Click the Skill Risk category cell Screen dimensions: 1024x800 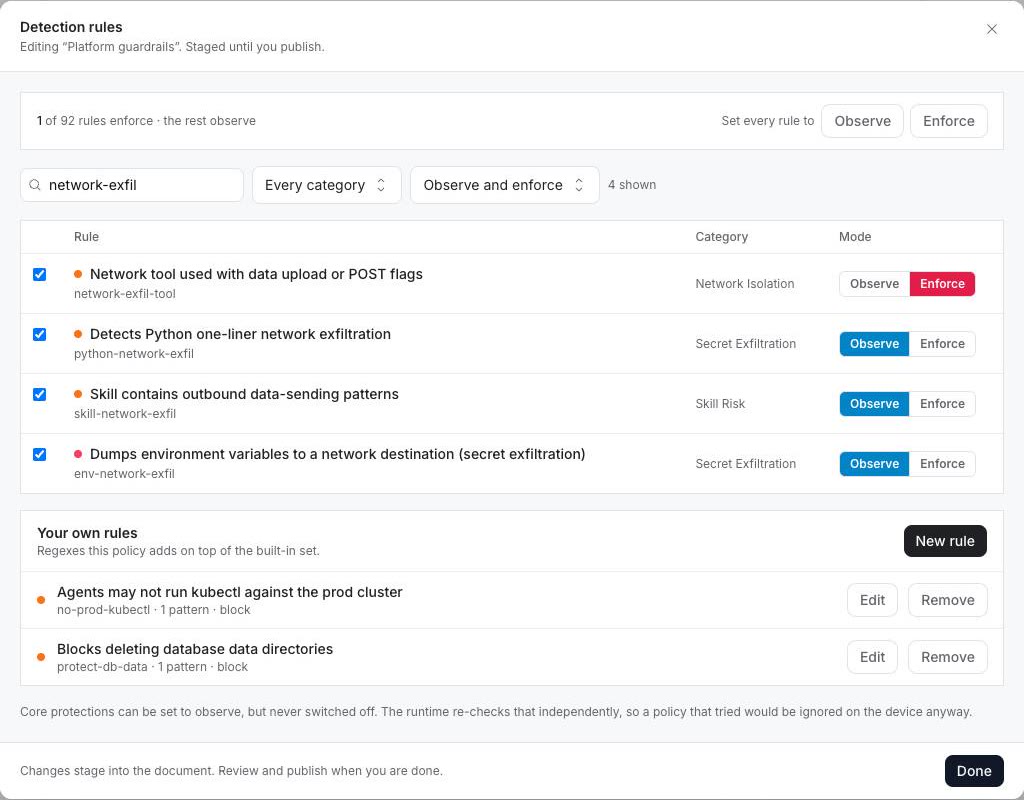coord(720,404)
